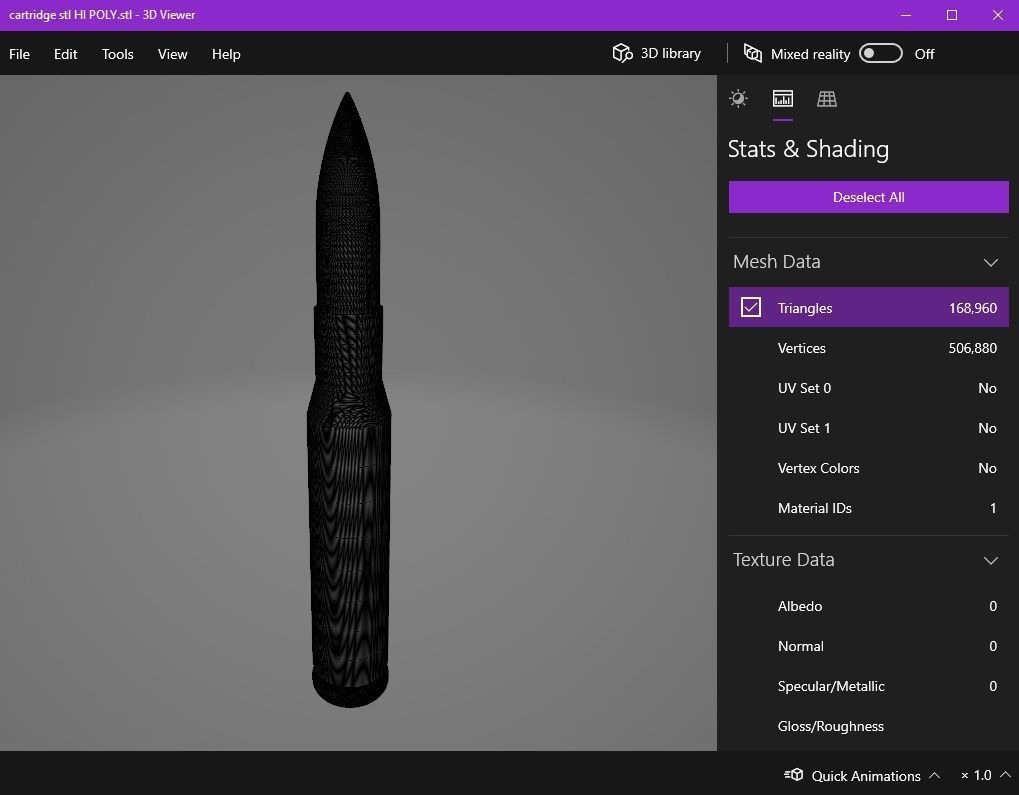Click the Texture Data heading

pyautogui.click(x=783, y=560)
